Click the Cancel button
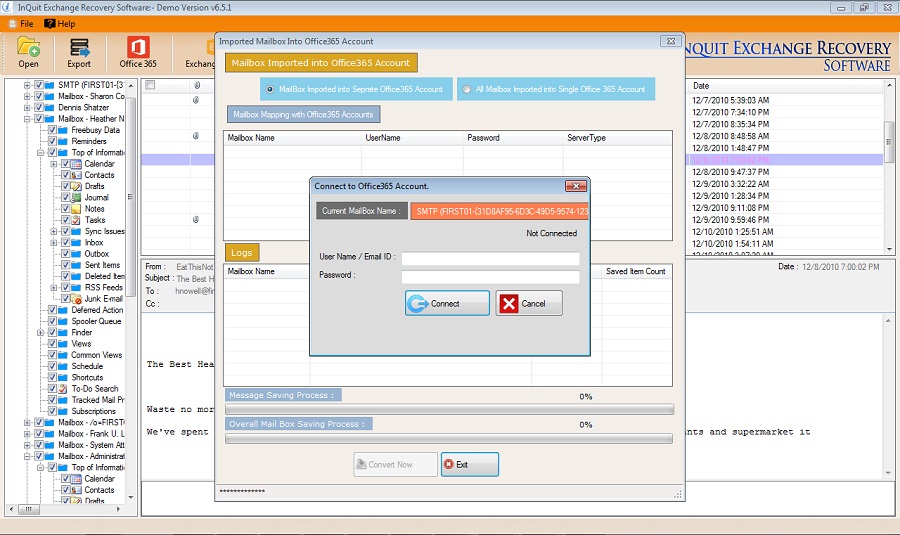Image resolution: width=900 pixels, height=535 pixels. pyautogui.click(x=529, y=303)
